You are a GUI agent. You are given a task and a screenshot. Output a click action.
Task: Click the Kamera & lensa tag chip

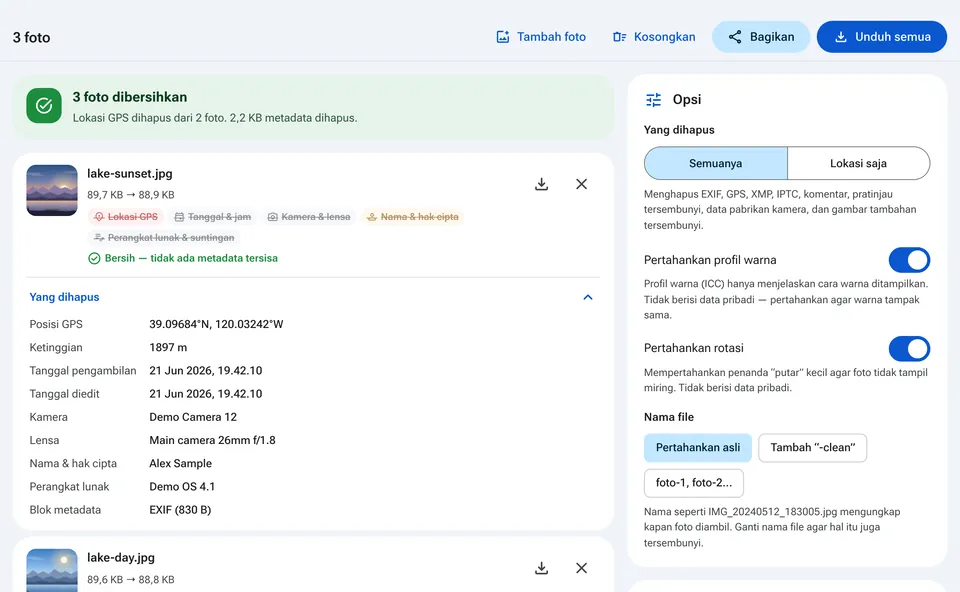[309, 217]
